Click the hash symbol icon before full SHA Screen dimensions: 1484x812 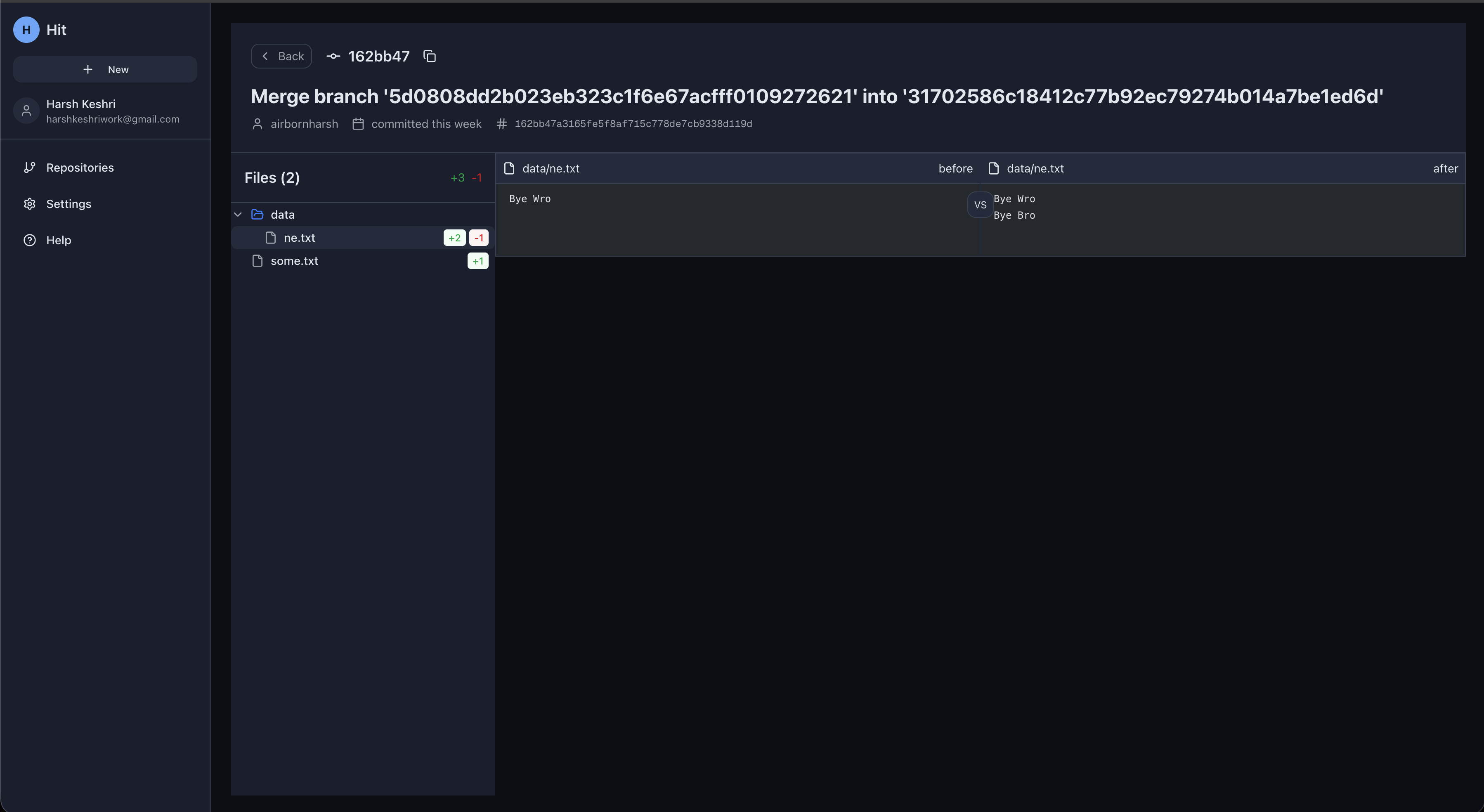[x=501, y=124]
